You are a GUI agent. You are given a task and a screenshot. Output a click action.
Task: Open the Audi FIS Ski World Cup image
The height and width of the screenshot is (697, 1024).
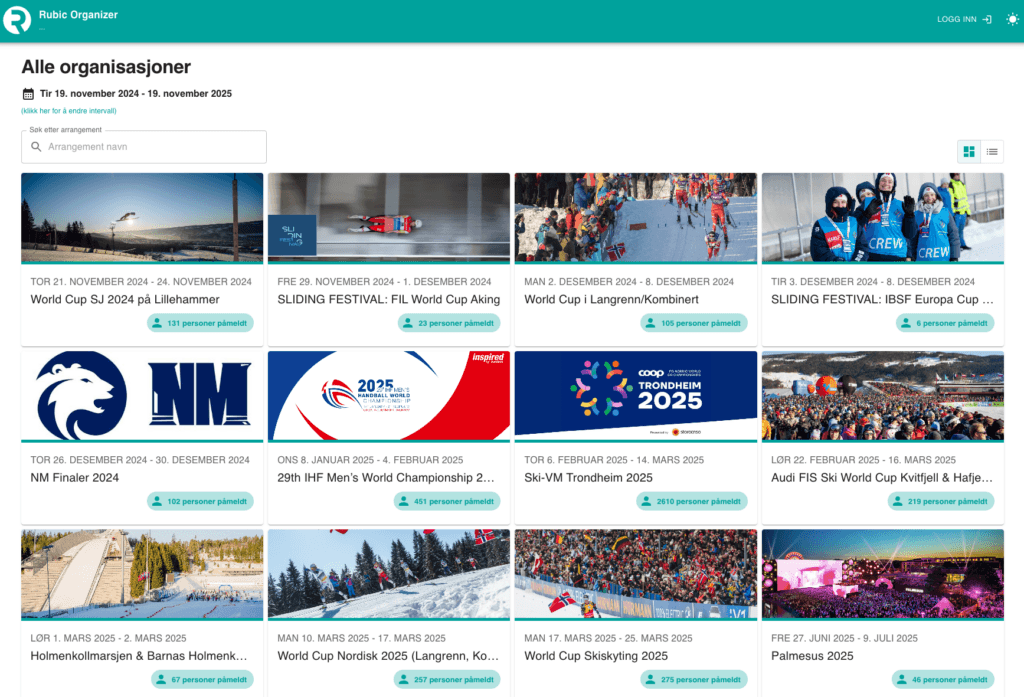point(883,396)
